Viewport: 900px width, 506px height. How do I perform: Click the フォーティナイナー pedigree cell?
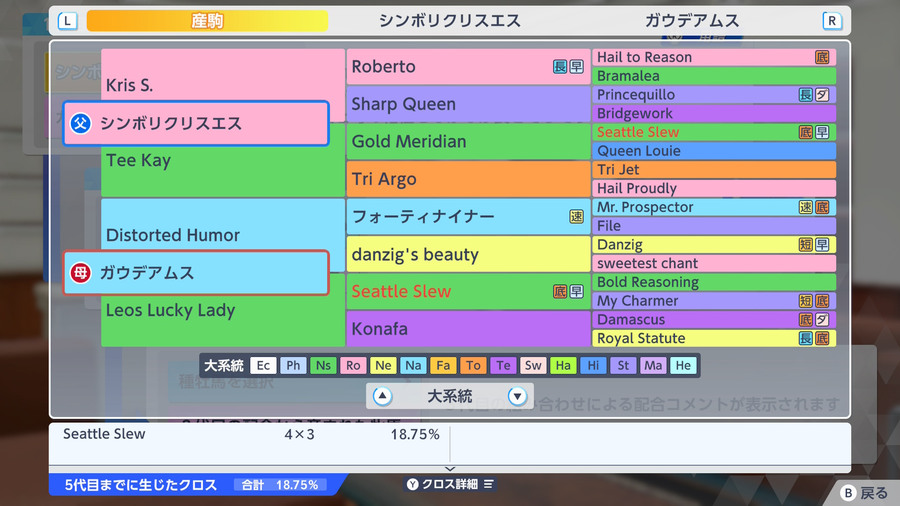[x=468, y=216]
